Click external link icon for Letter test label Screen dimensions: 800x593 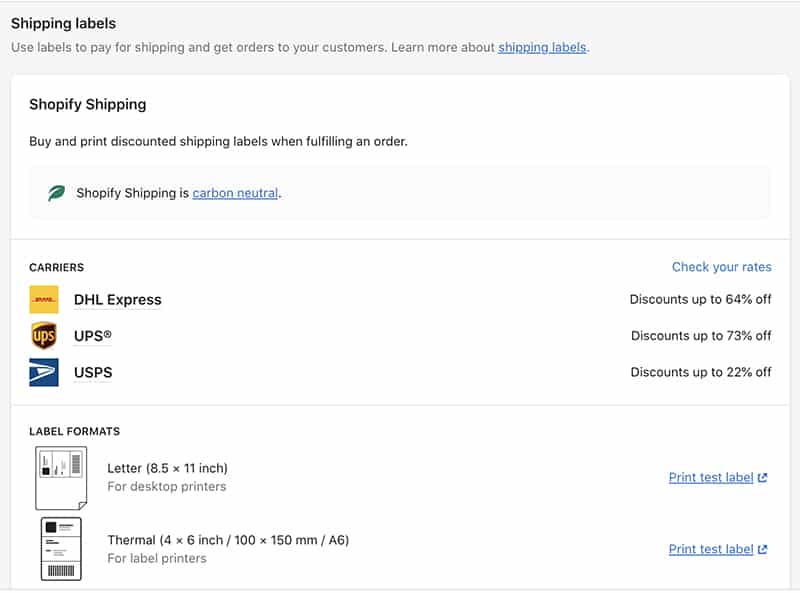(x=762, y=478)
